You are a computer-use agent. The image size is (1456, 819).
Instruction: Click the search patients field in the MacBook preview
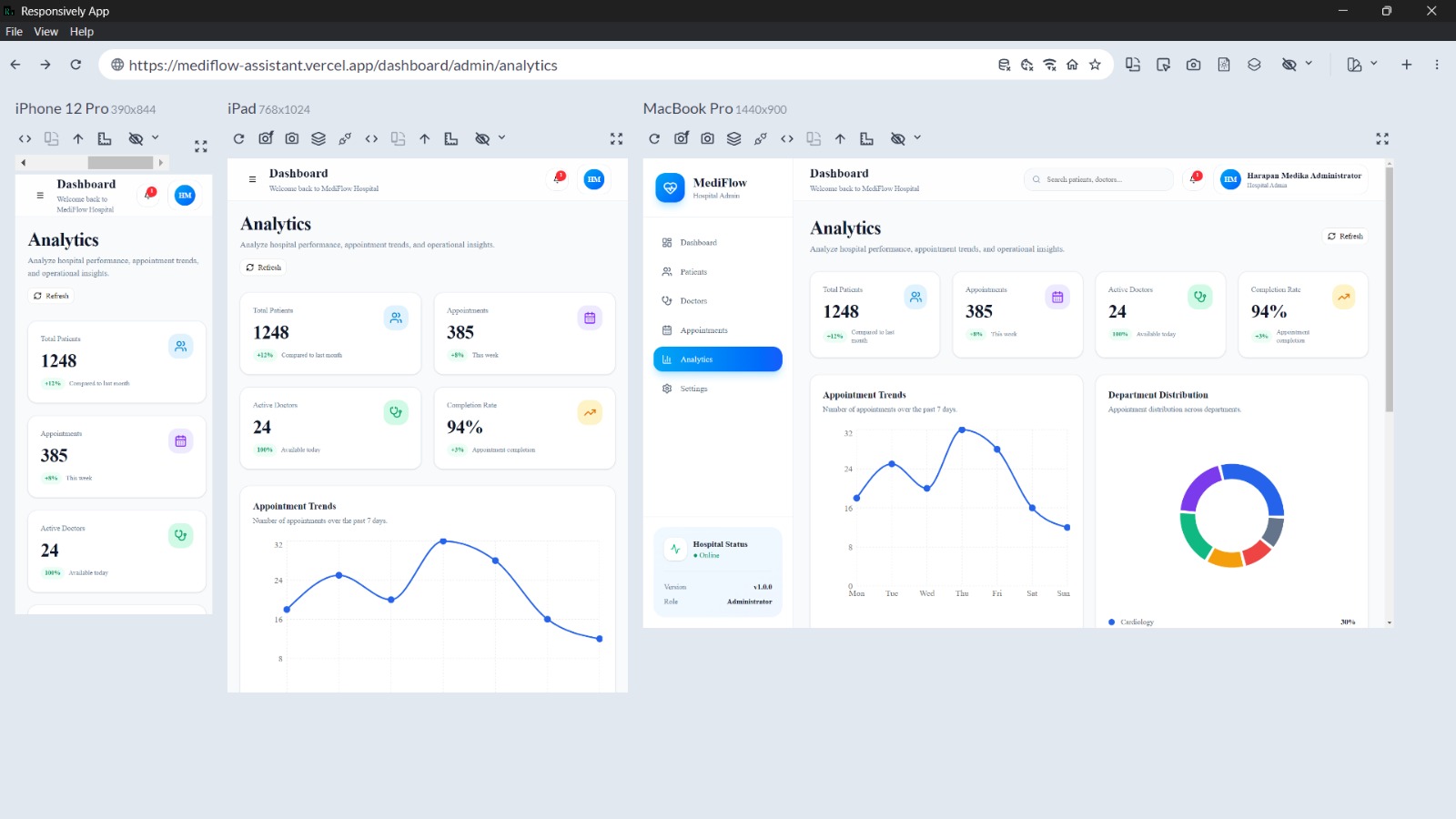pos(1099,179)
